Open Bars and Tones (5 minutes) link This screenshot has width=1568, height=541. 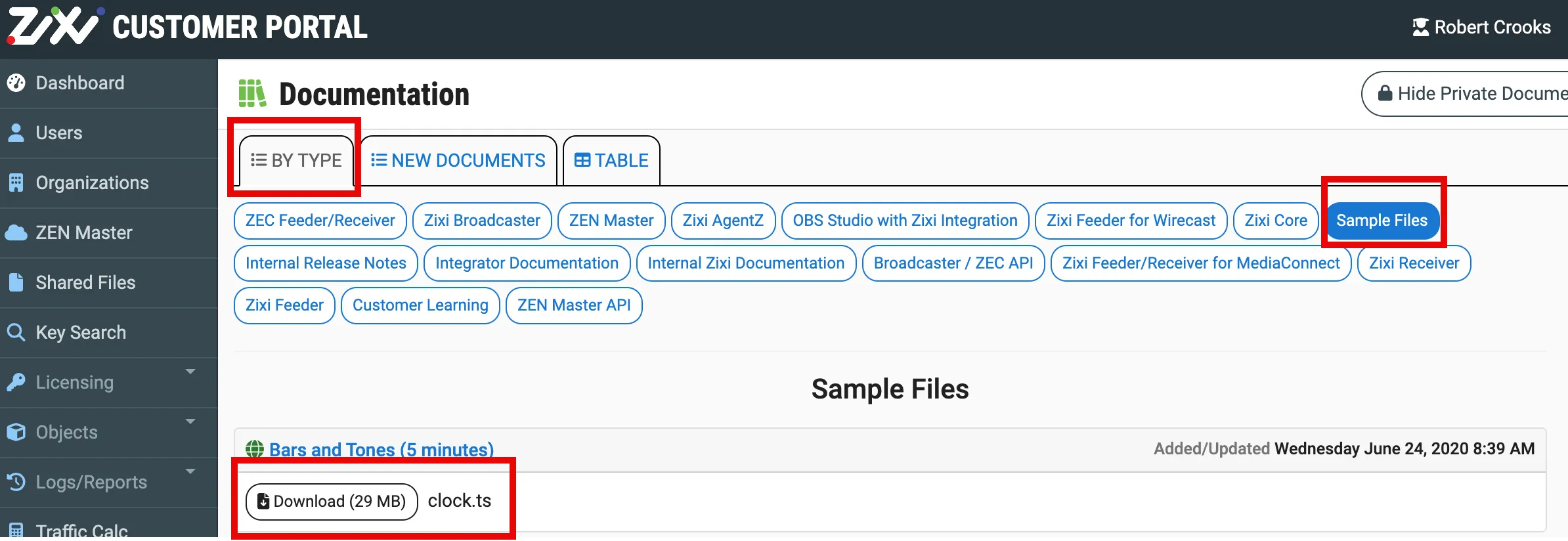pos(381,450)
